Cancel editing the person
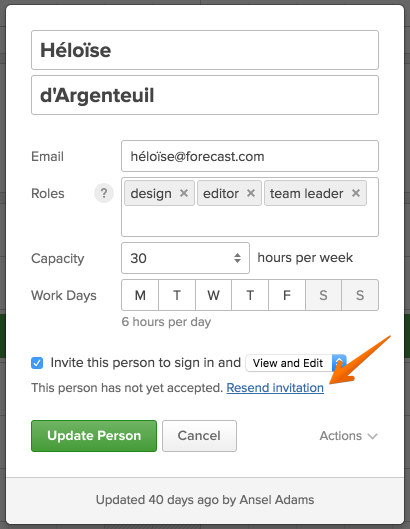This screenshot has height=529, width=410. pos(199,436)
